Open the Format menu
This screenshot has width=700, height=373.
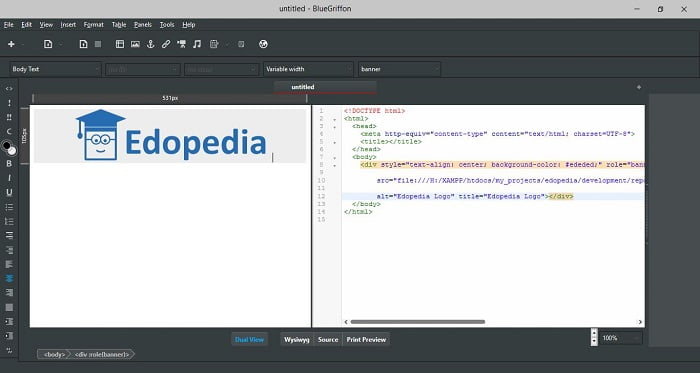point(94,25)
